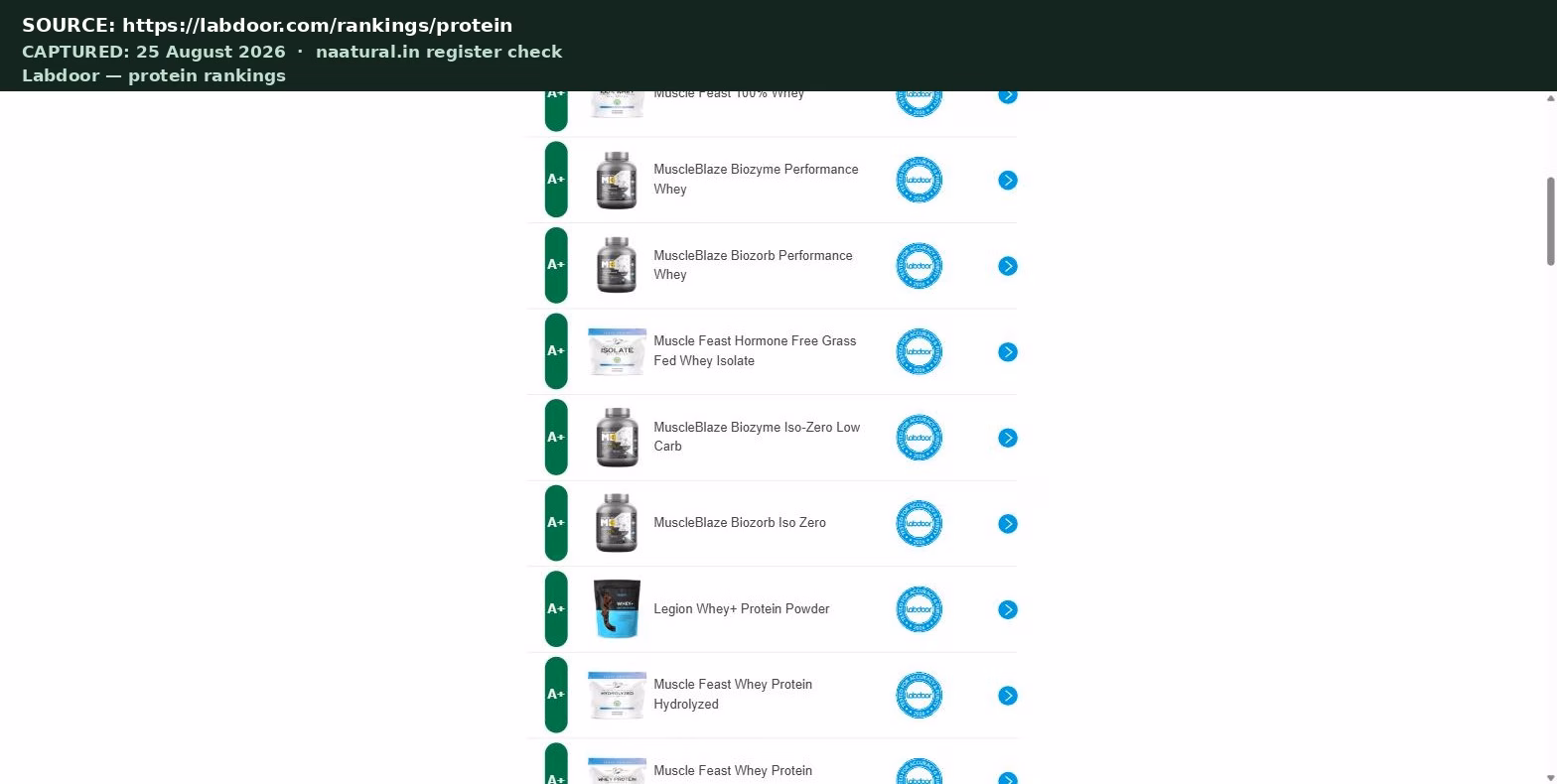Click Labdoor badge for Muscle Feast Grass Fed Isolate
The height and width of the screenshot is (784, 1557).
pyautogui.click(x=919, y=351)
